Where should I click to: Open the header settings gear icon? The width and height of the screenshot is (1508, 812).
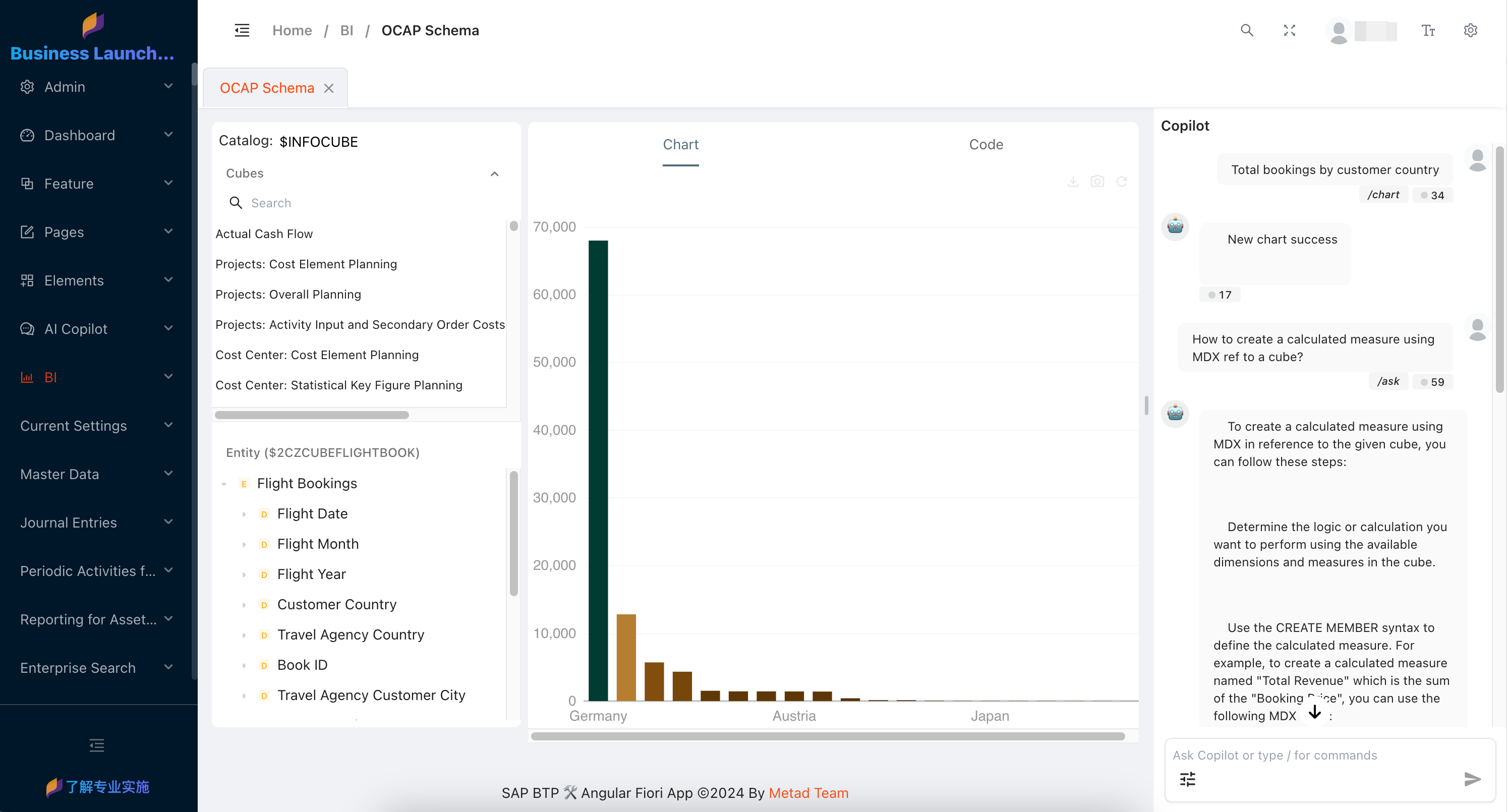point(1470,30)
